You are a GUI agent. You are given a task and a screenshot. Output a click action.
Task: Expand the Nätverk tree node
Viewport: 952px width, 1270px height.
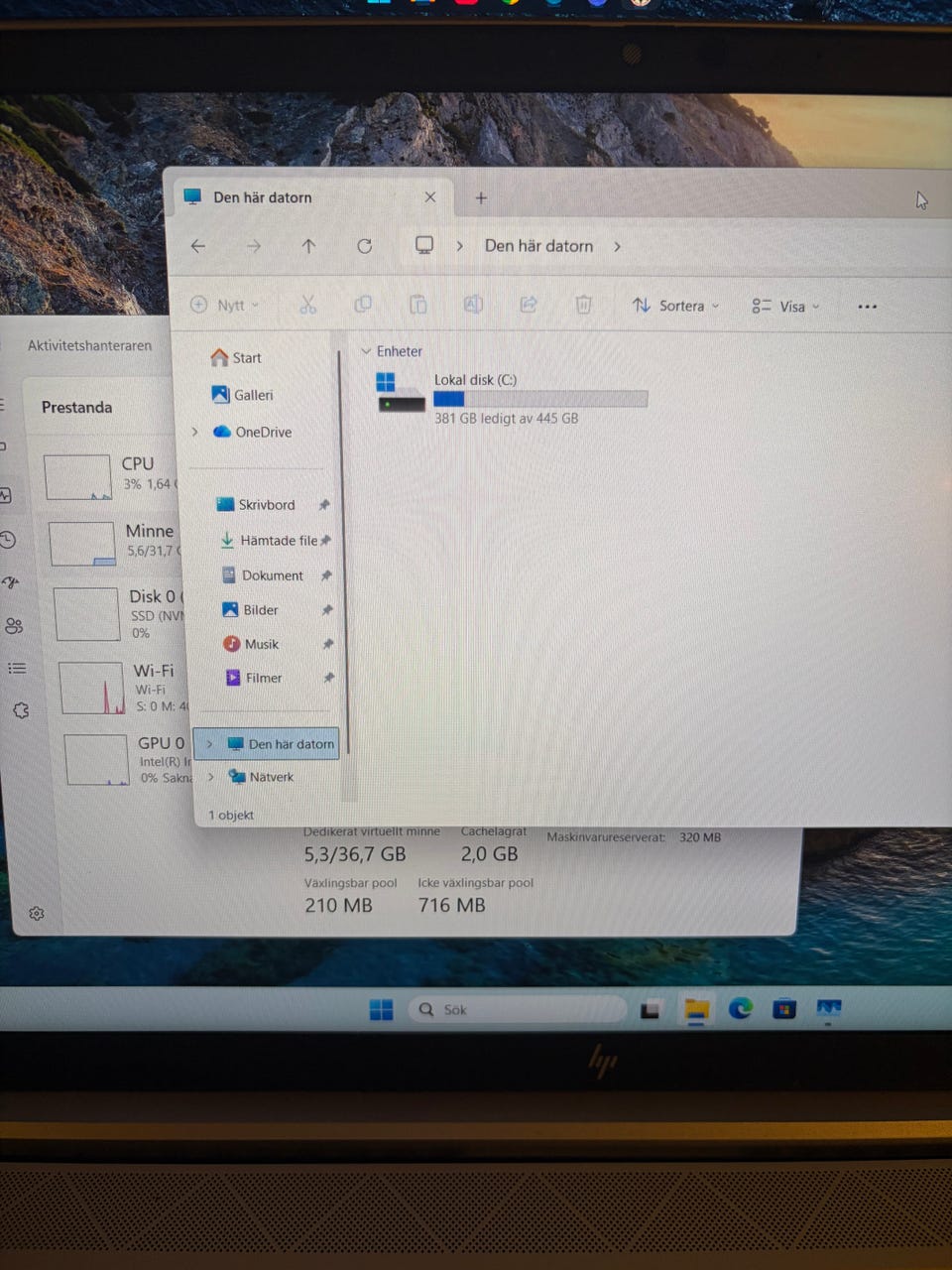click(210, 777)
